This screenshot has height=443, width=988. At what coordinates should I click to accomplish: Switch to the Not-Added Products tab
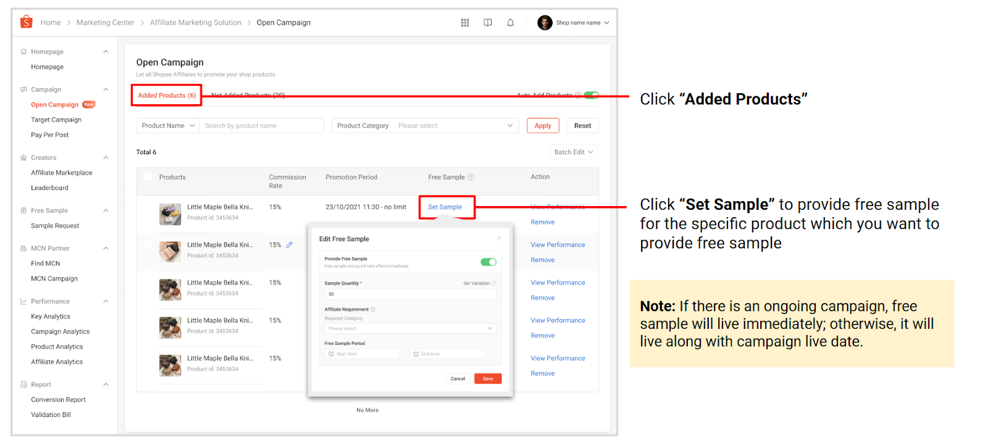(248, 96)
